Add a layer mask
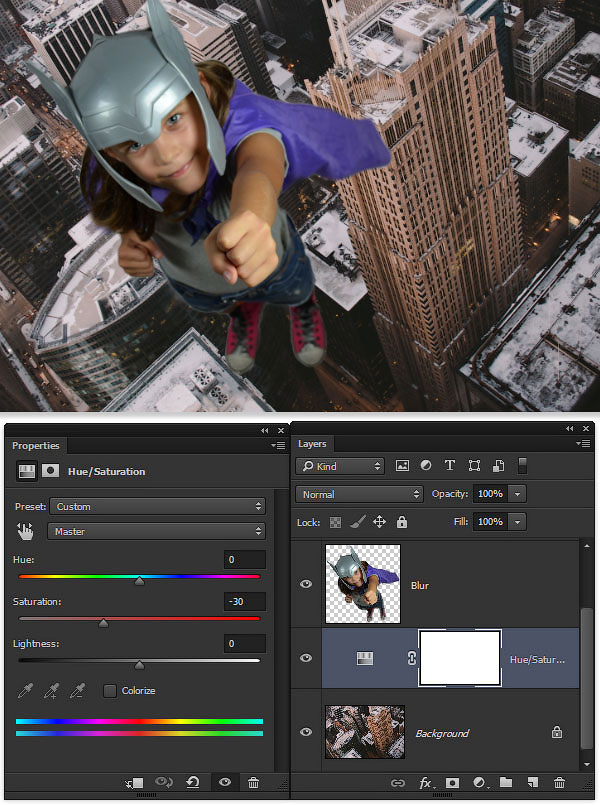The image size is (600, 805). tap(452, 782)
